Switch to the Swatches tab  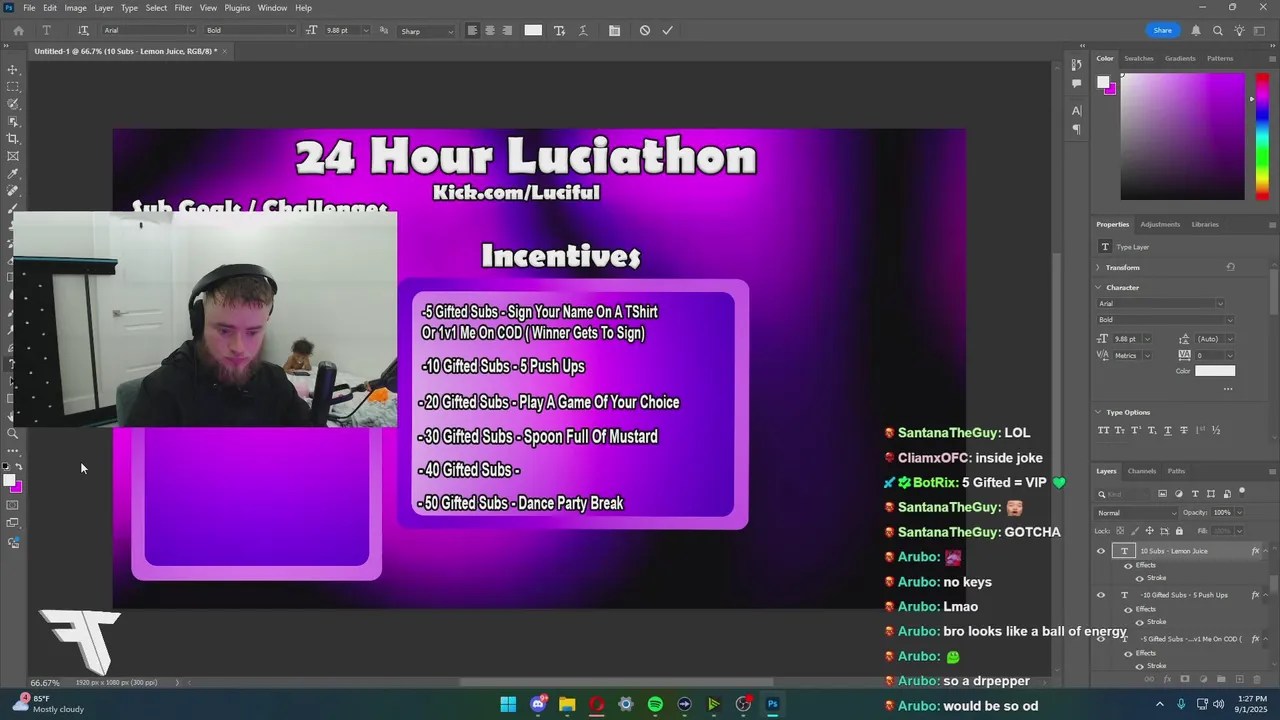(1139, 58)
